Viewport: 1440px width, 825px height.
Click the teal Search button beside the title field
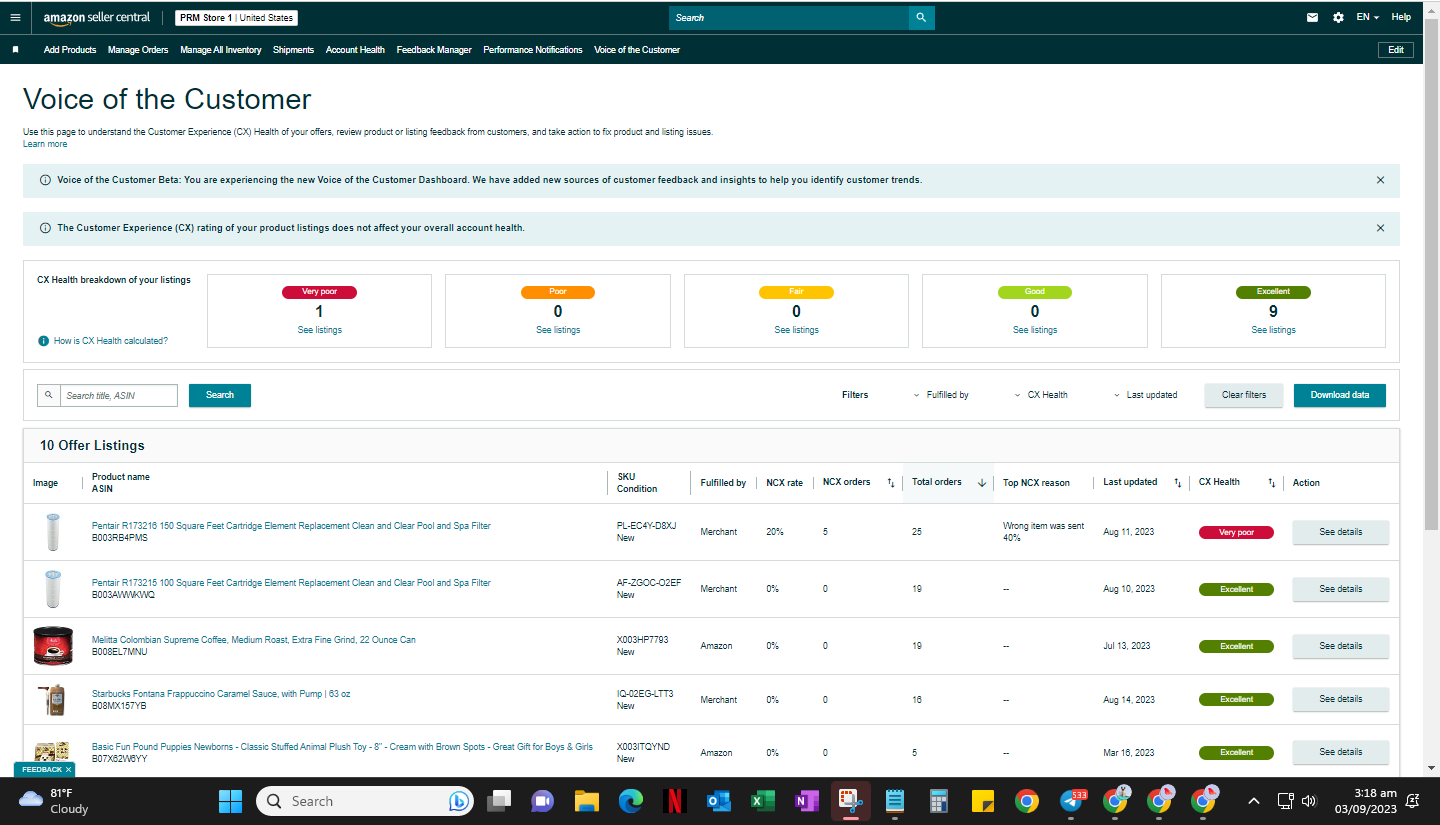point(220,395)
